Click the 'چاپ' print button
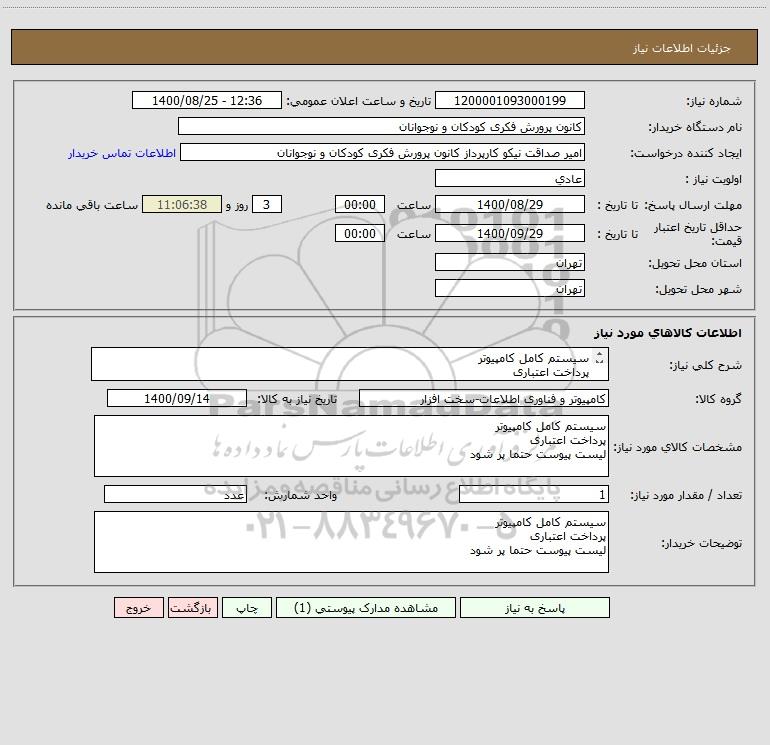Screen dimensions: 770x745 click(247, 607)
